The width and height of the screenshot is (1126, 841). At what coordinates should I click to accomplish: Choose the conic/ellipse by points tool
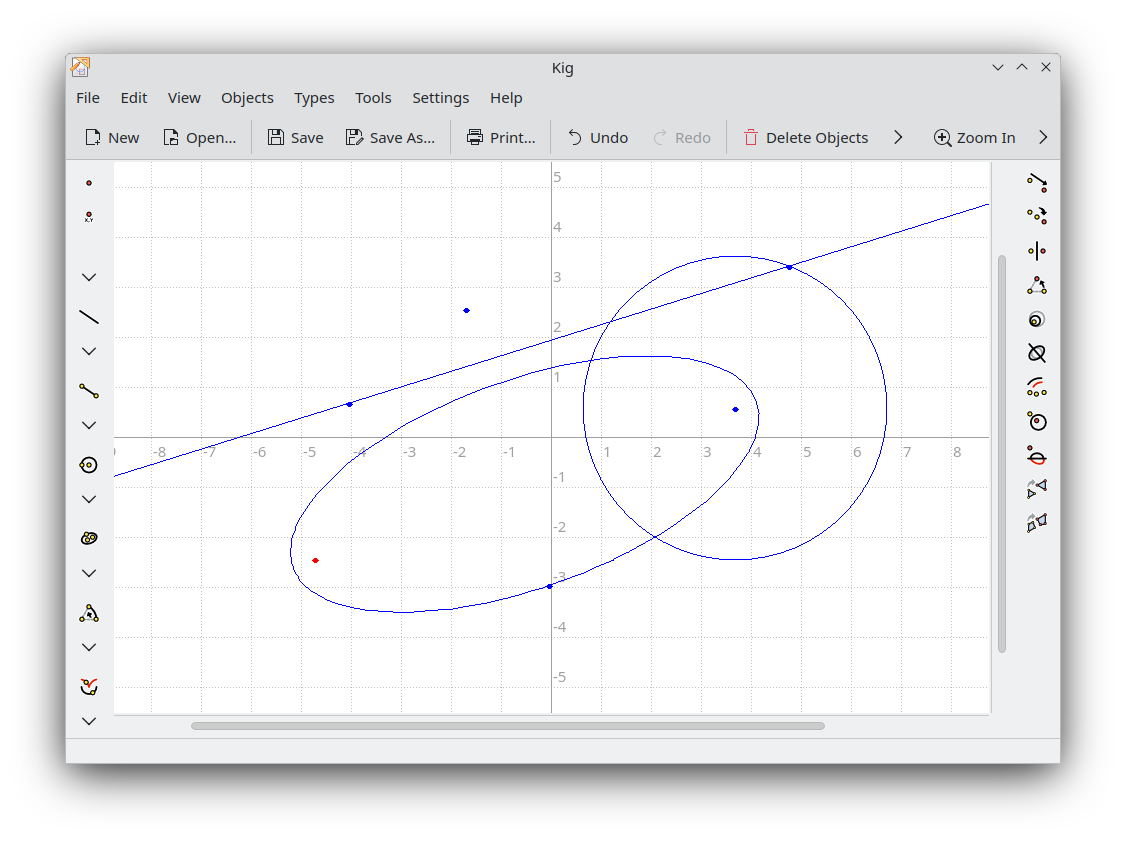[x=89, y=538]
